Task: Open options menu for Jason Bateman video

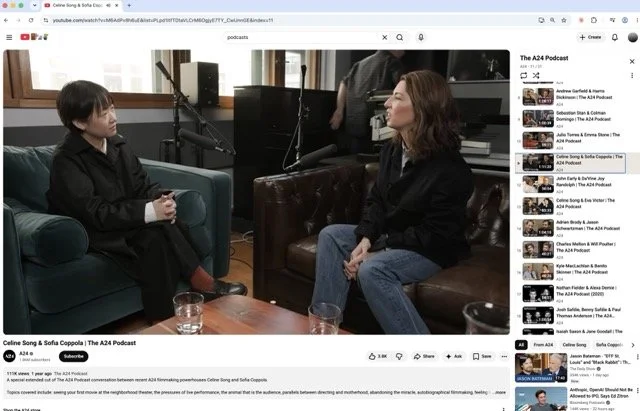Action: click(637, 357)
